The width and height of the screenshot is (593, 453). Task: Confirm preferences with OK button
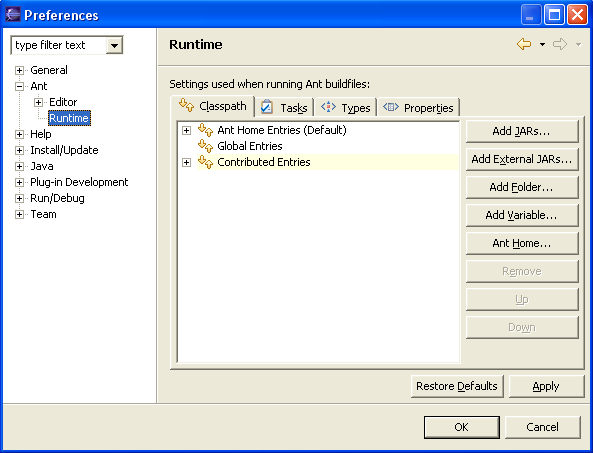(x=461, y=427)
